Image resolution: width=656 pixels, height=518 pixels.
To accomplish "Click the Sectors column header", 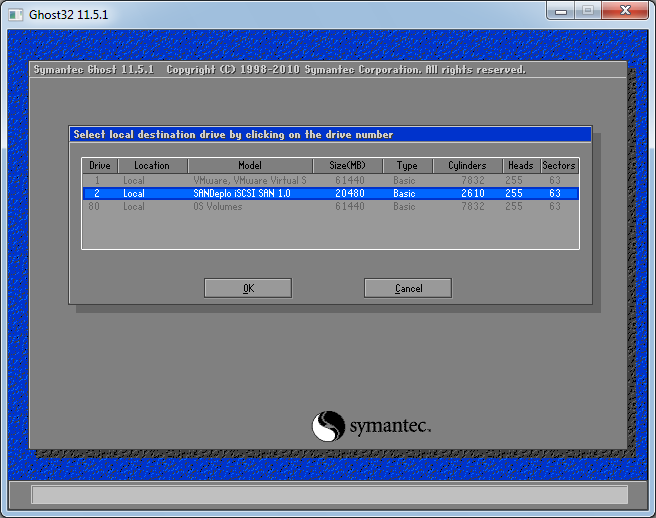I will coord(559,166).
